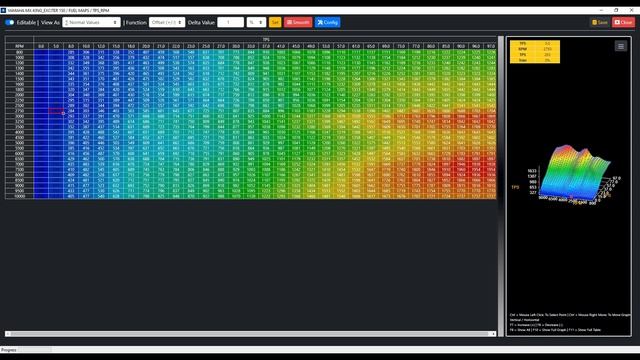Click the yellow Set button
The width and height of the screenshot is (640, 360).
[x=275, y=22]
